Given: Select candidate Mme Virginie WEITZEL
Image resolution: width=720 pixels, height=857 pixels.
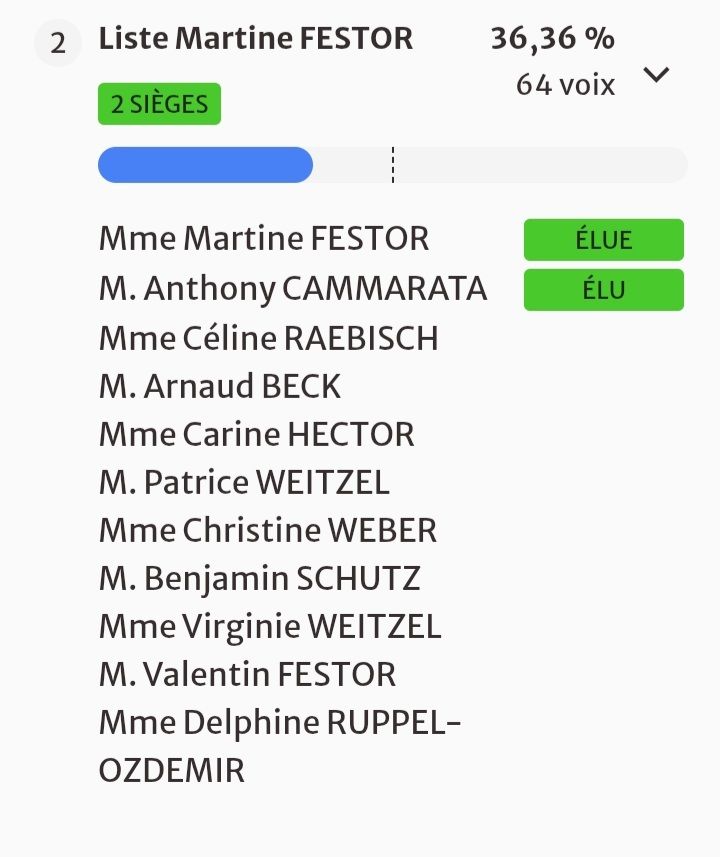Looking at the screenshot, I should click(270, 627).
